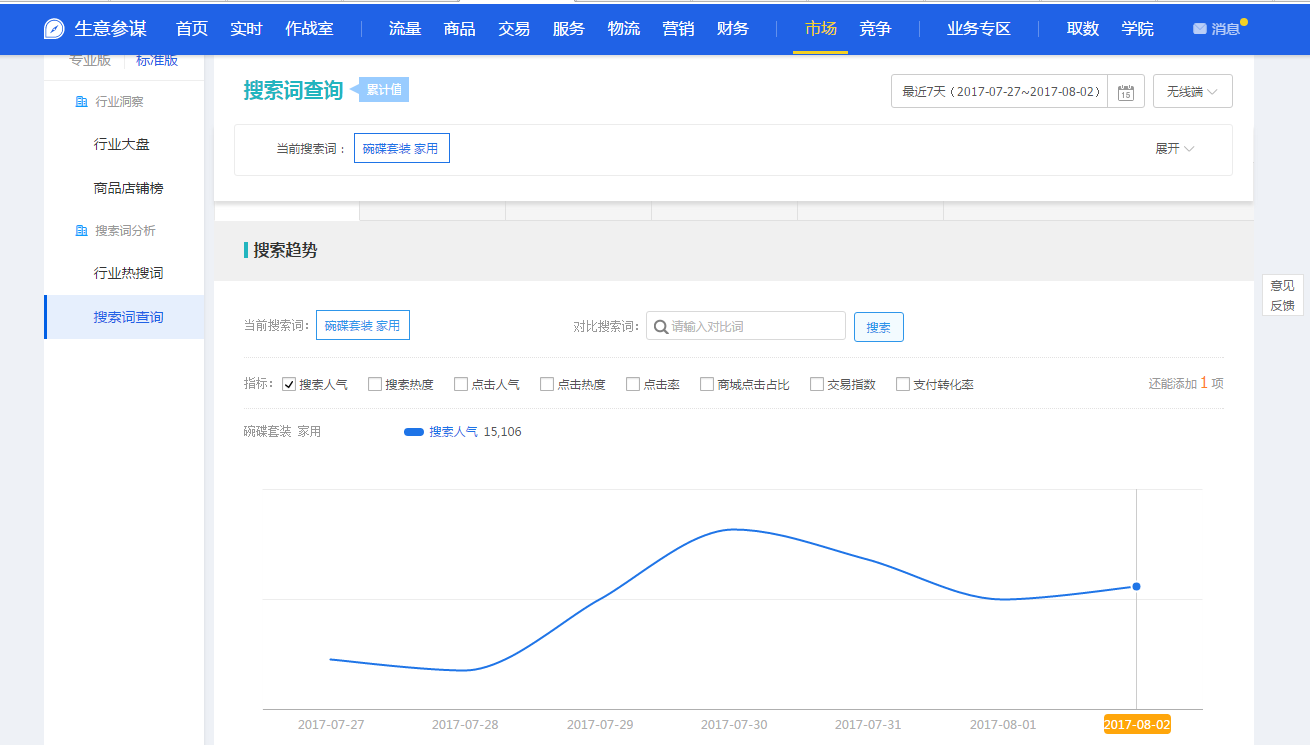Expand the 展开 search term panel
1310x745 pixels.
point(1174,149)
